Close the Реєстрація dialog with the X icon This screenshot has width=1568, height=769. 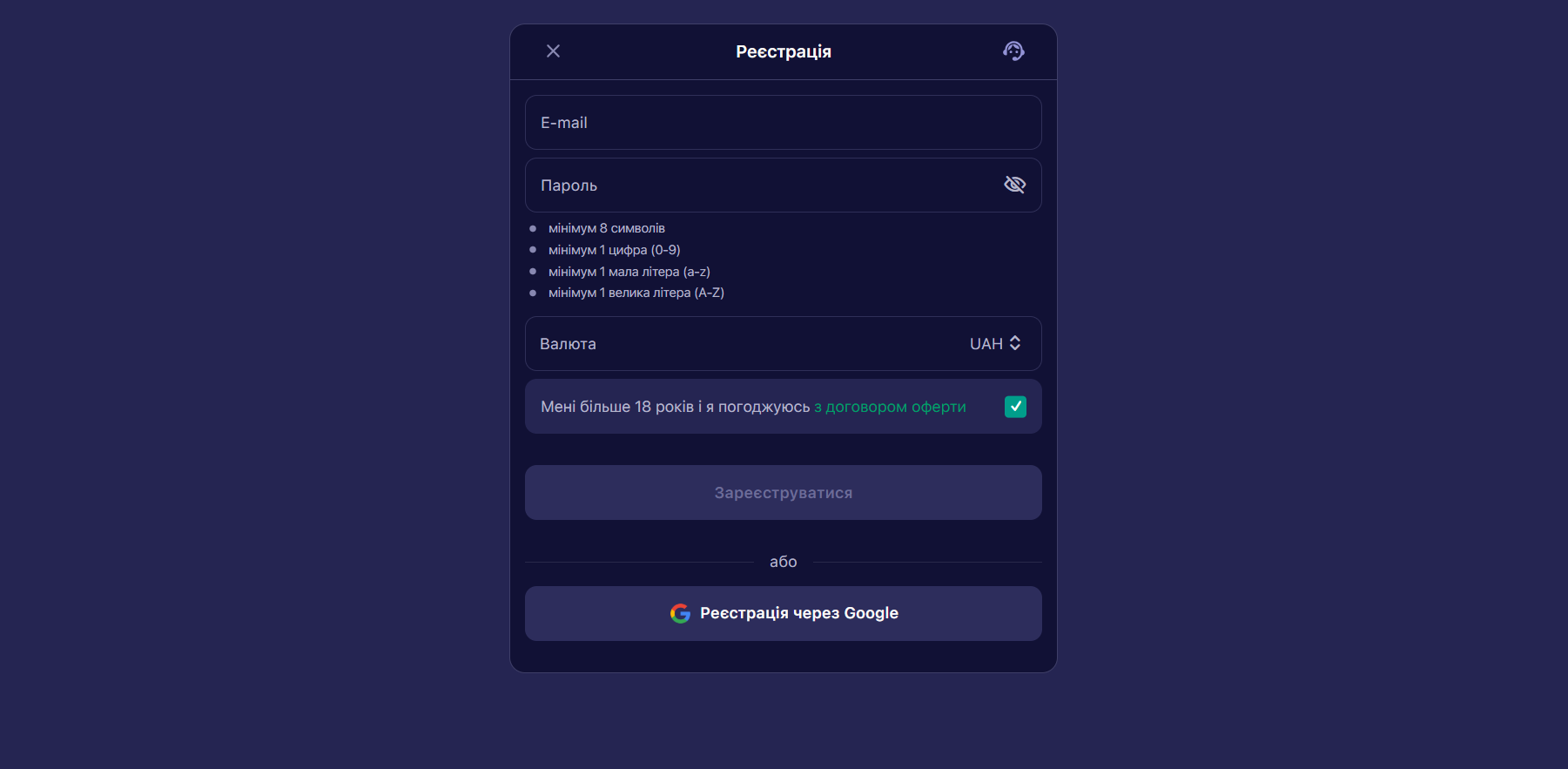[553, 51]
